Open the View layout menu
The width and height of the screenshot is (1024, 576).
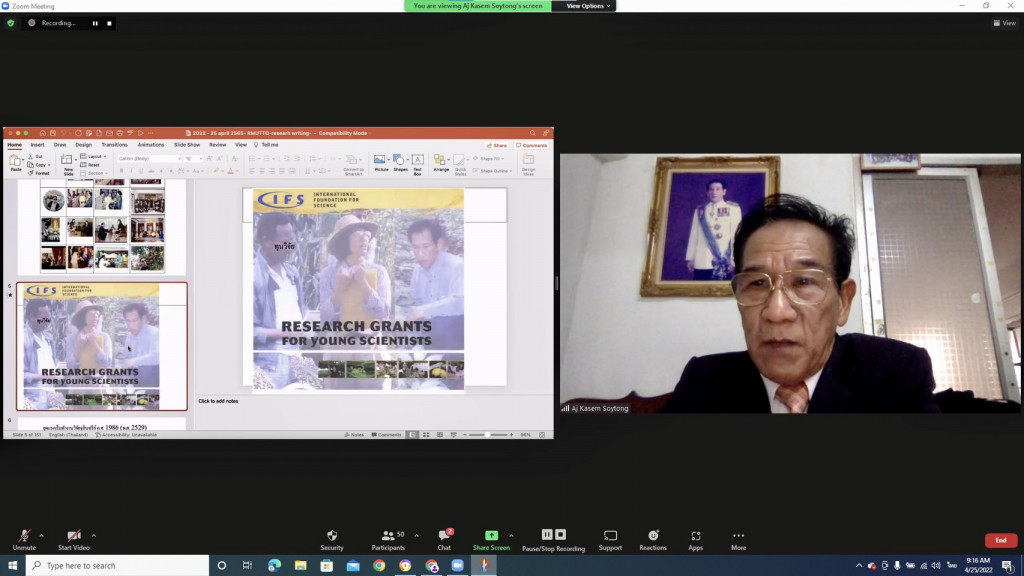pos(1004,23)
